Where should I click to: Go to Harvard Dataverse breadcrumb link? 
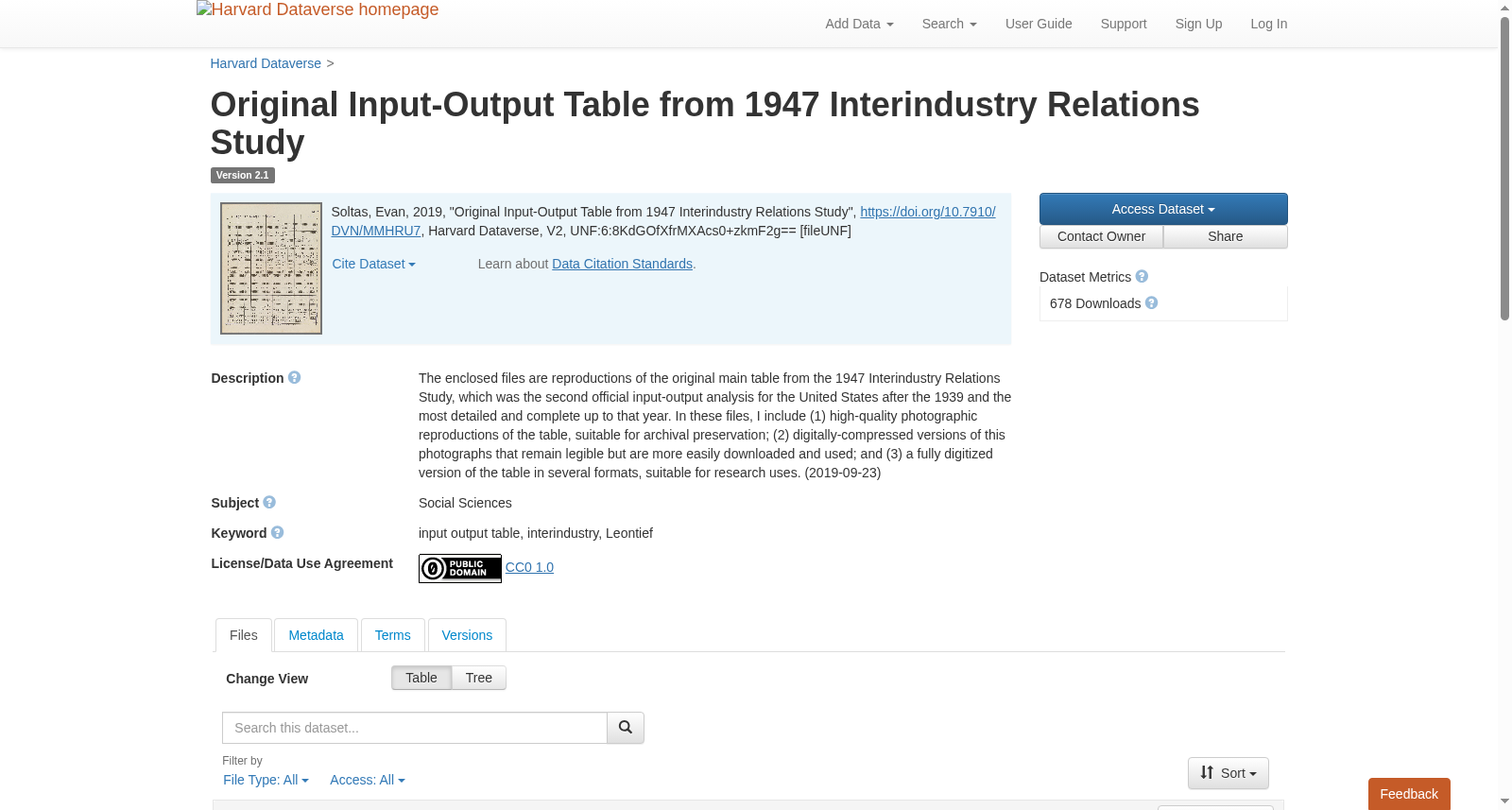pos(266,63)
